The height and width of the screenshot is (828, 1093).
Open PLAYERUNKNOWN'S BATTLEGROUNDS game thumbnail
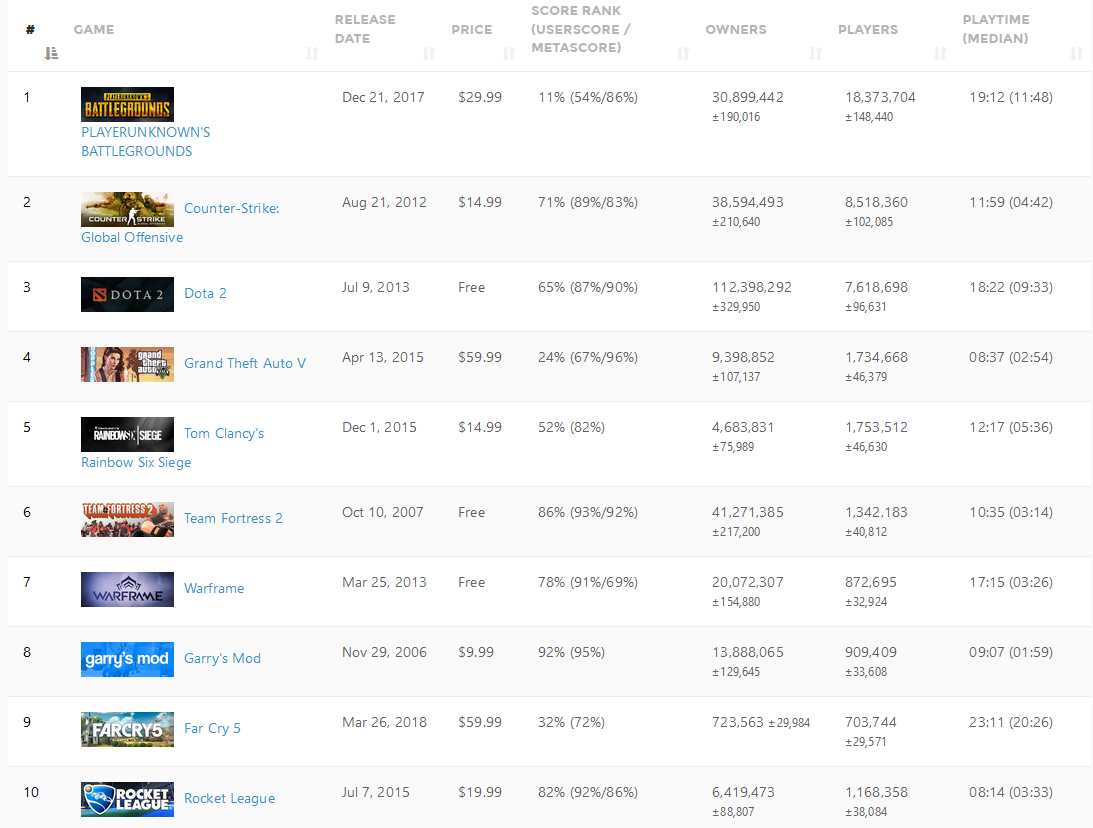point(128,105)
